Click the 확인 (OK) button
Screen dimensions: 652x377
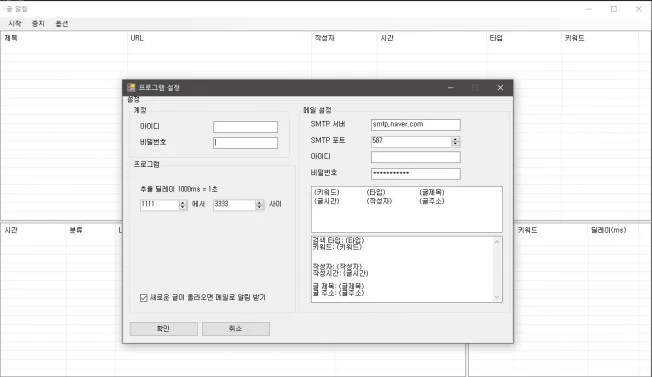click(x=163, y=328)
